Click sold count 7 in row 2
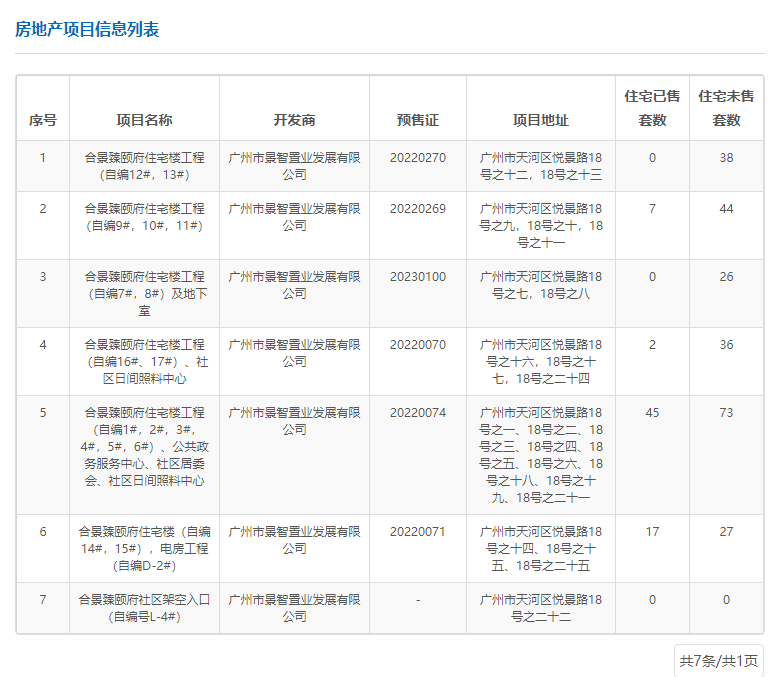Viewport: 783px width, 677px height. pos(652,209)
